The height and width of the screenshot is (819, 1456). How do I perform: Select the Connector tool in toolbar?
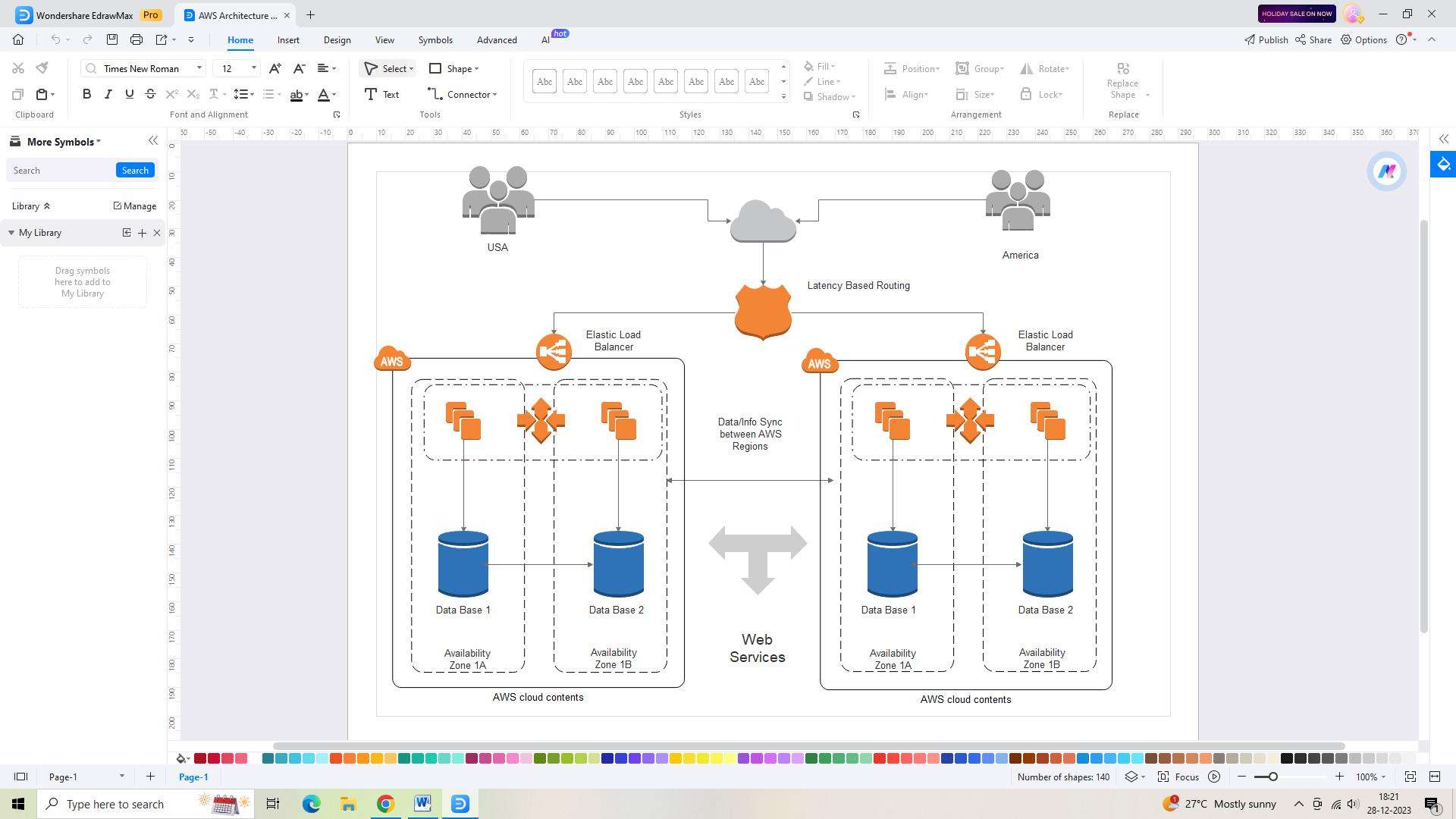(462, 94)
